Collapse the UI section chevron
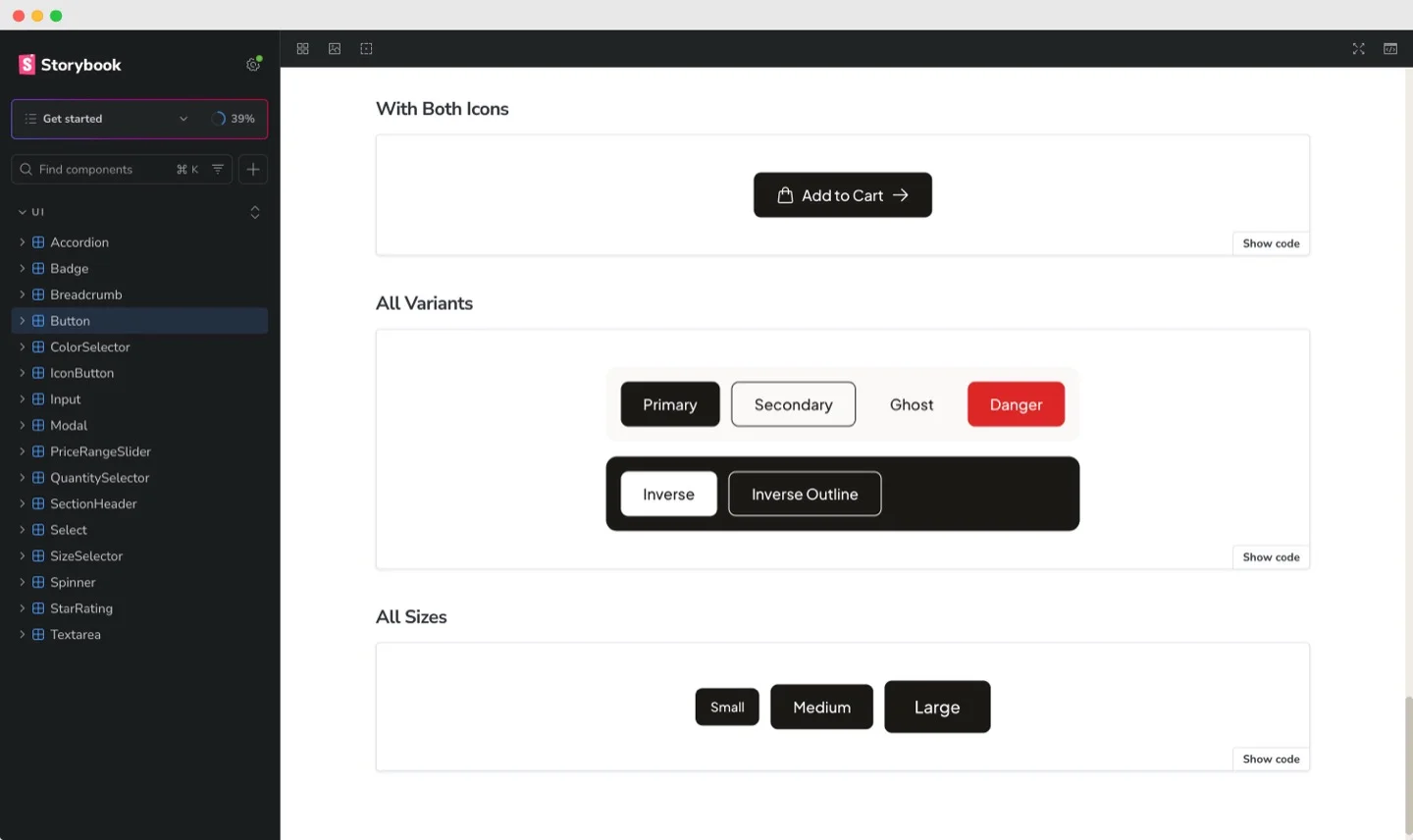The width and height of the screenshot is (1413, 840). pyautogui.click(x=23, y=212)
